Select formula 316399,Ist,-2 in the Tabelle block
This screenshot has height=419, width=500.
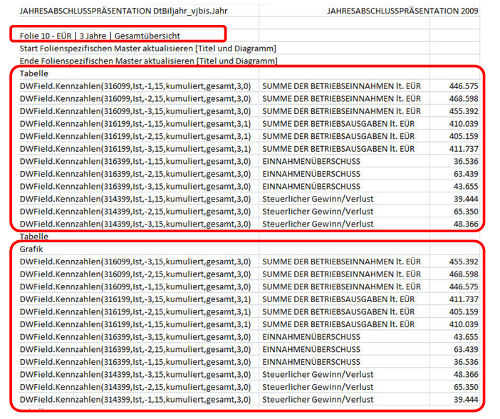coord(135,174)
